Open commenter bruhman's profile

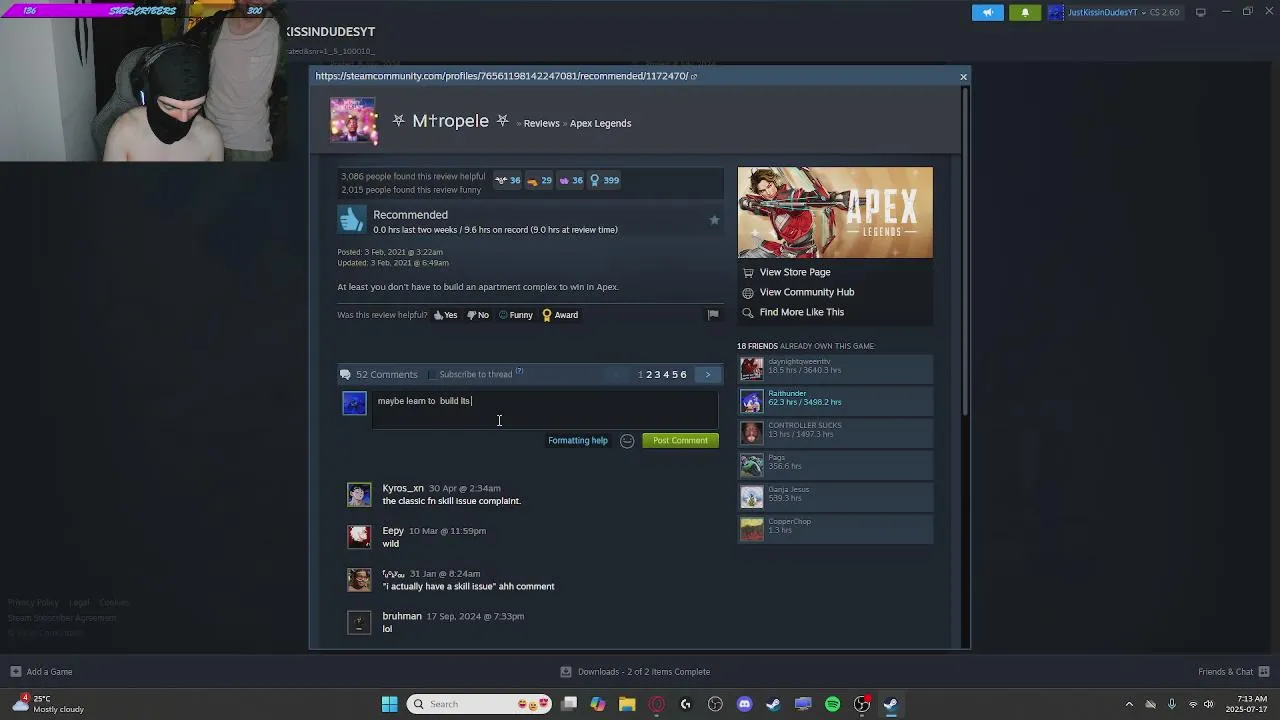(x=402, y=617)
